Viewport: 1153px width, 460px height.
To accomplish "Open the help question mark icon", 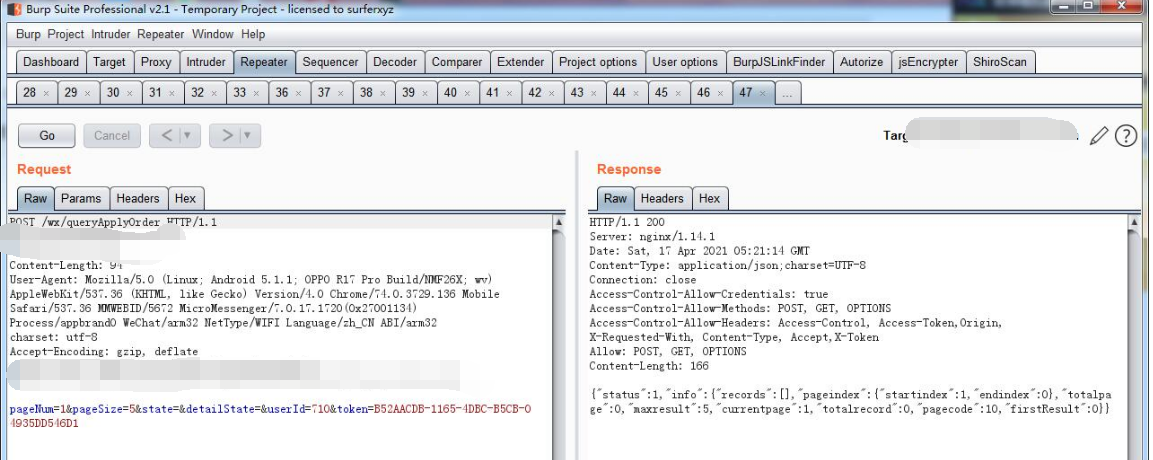I will [x=1126, y=135].
